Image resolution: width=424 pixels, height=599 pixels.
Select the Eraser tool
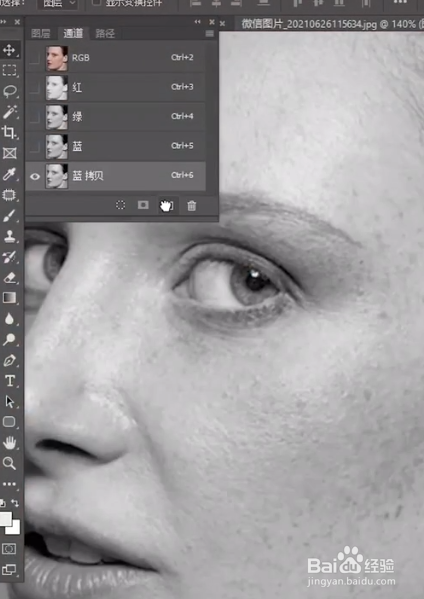(x=9, y=277)
